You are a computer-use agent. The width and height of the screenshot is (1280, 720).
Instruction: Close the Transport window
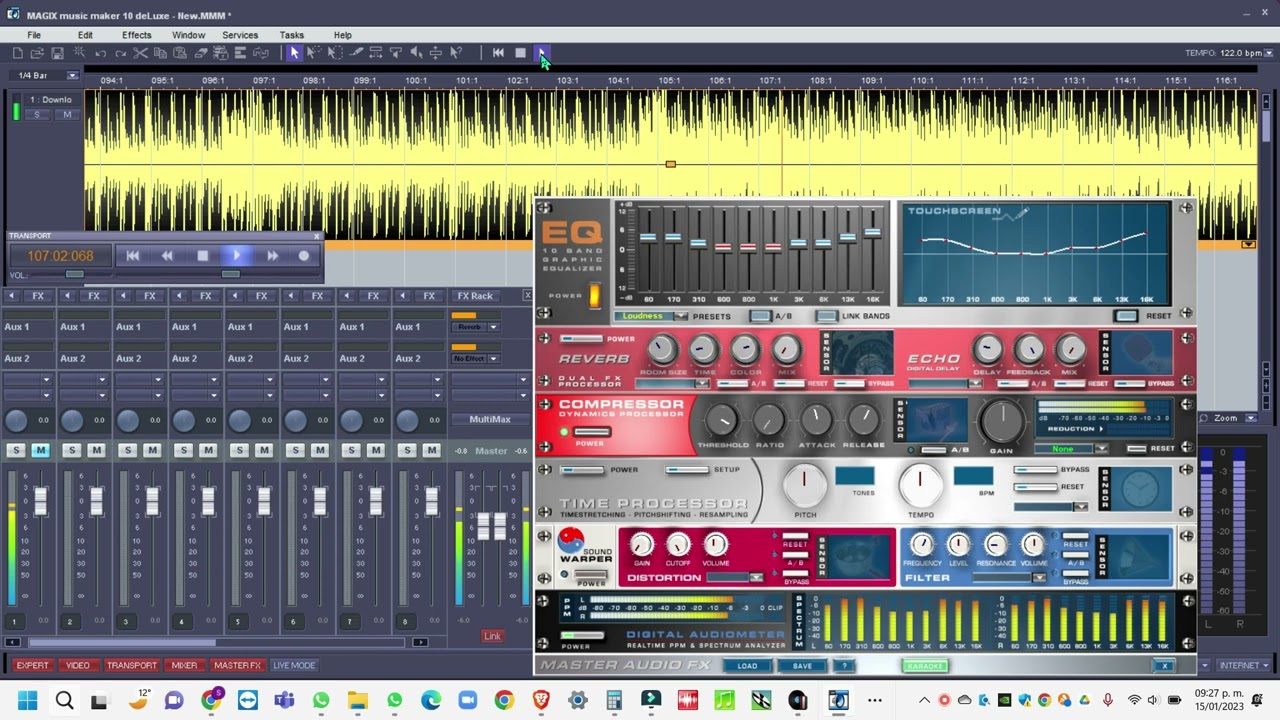[x=317, y=236]
